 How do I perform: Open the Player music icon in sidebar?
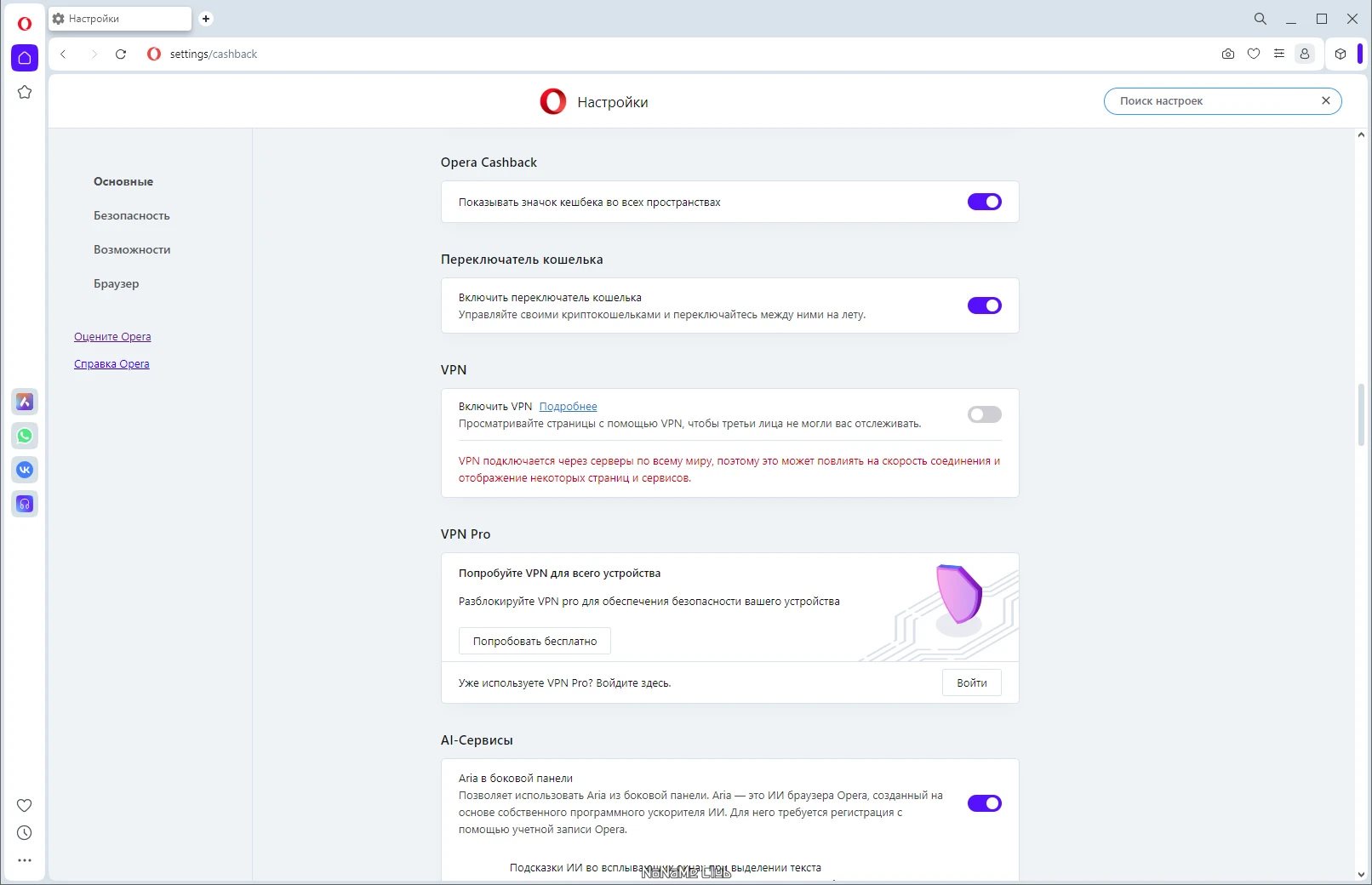25,504
